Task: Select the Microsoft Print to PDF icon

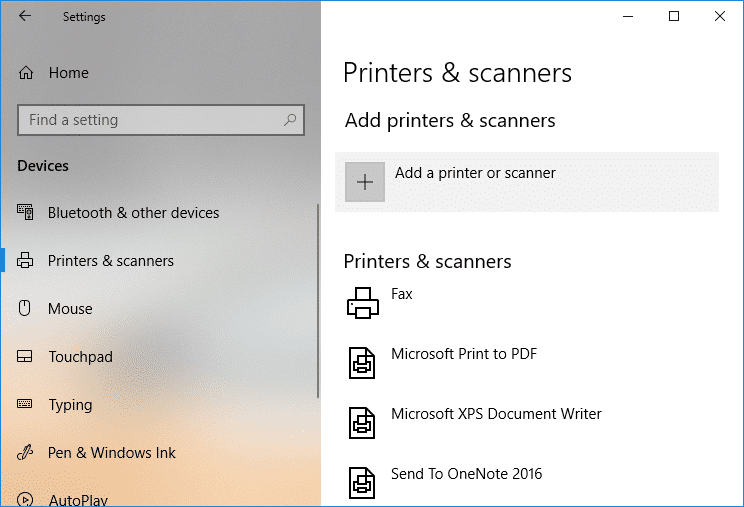Action: pyautogui.click(x=362, y=363)
